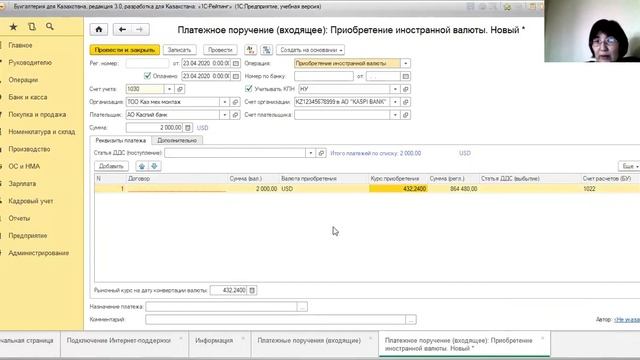Click the Добавить button
The image size is (640, 360).
pos(111,166)
